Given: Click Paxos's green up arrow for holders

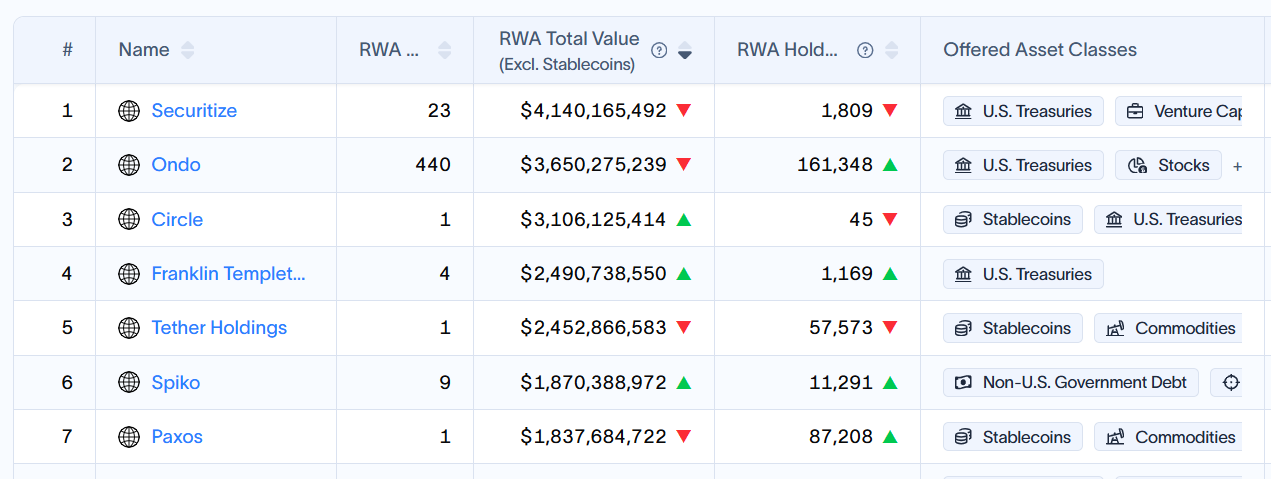Looking at the screenshot, I should click(x=890, y=437).
